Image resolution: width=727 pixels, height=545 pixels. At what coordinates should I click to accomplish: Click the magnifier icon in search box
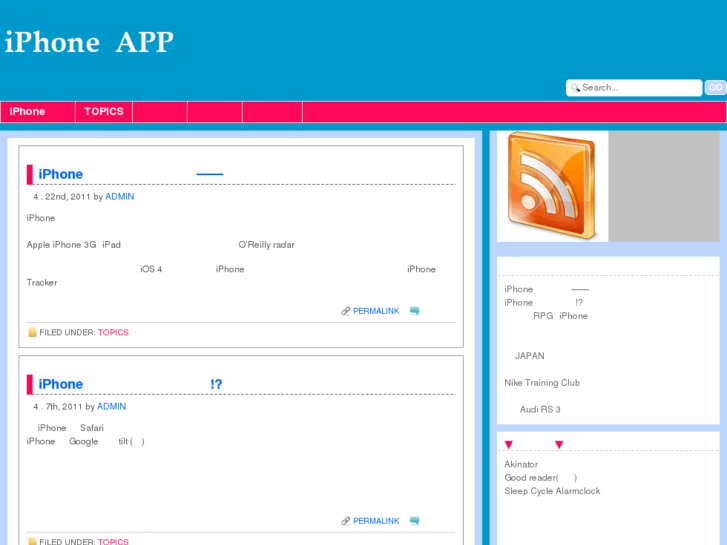coord(575,88)
